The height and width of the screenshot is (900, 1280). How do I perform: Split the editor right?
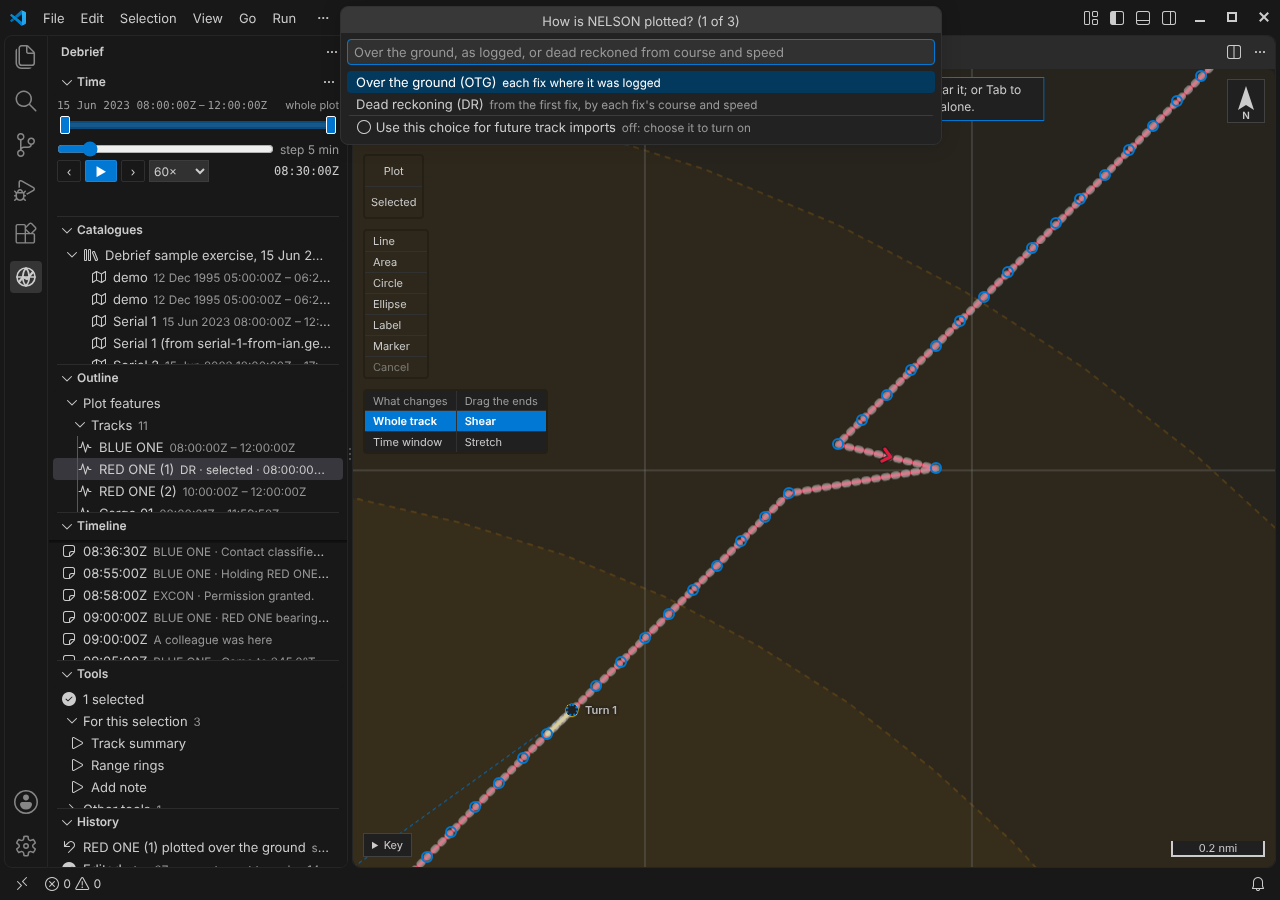pos(1234,52)
